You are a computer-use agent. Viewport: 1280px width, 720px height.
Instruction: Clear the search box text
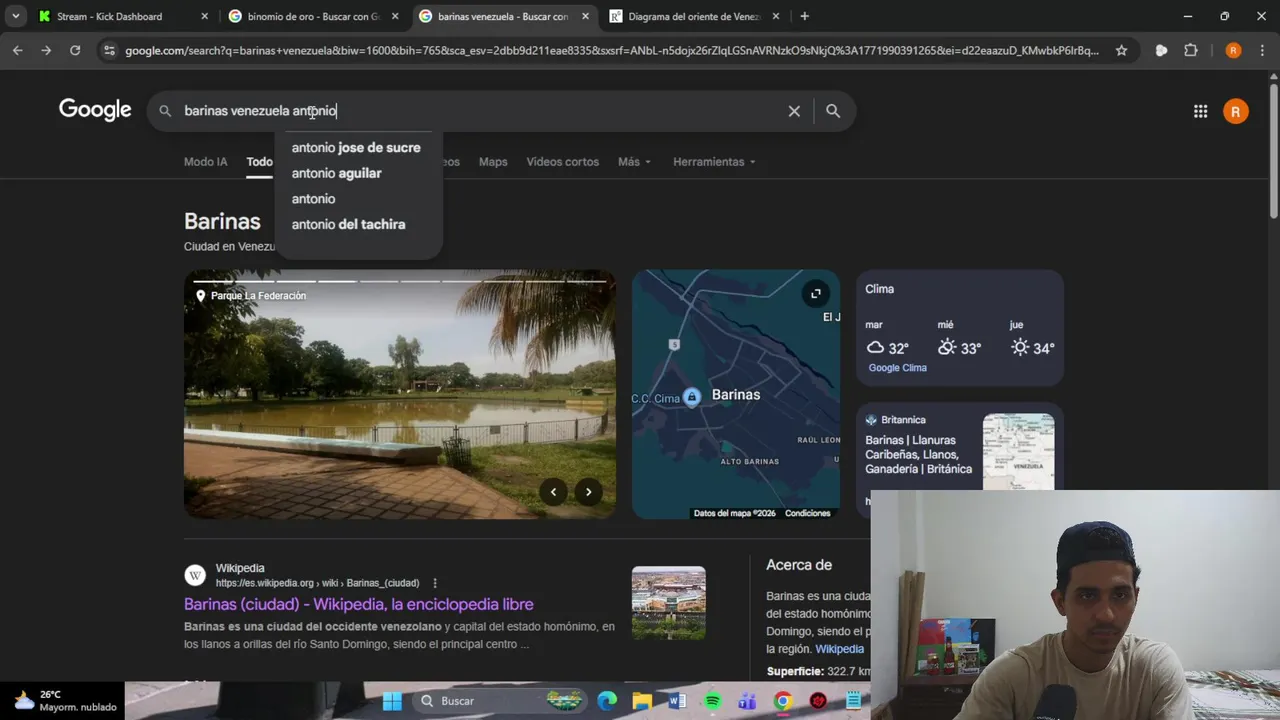point(794,111)
